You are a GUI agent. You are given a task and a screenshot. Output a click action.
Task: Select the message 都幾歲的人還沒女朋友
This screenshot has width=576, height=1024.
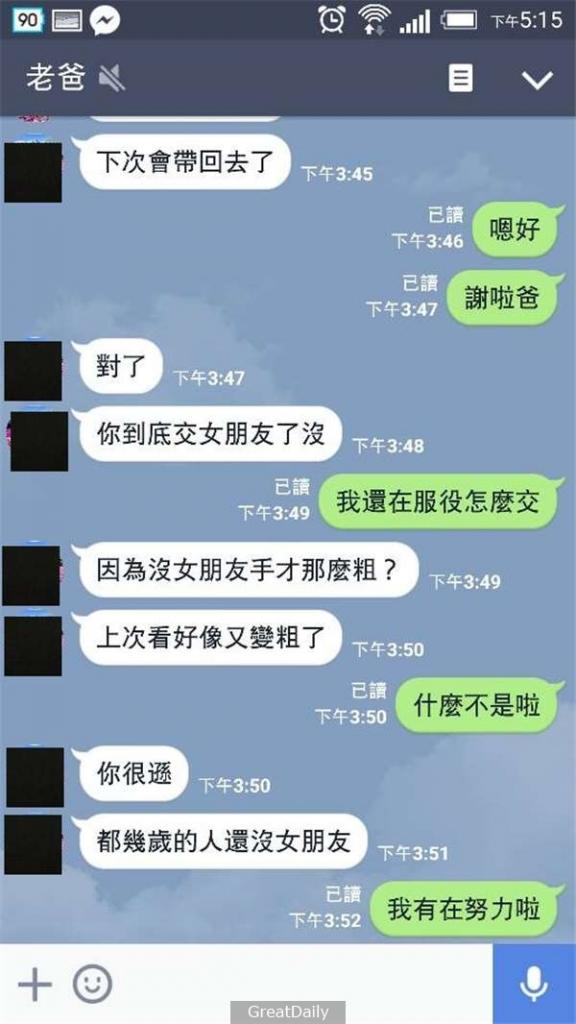(x=224, y=841)
